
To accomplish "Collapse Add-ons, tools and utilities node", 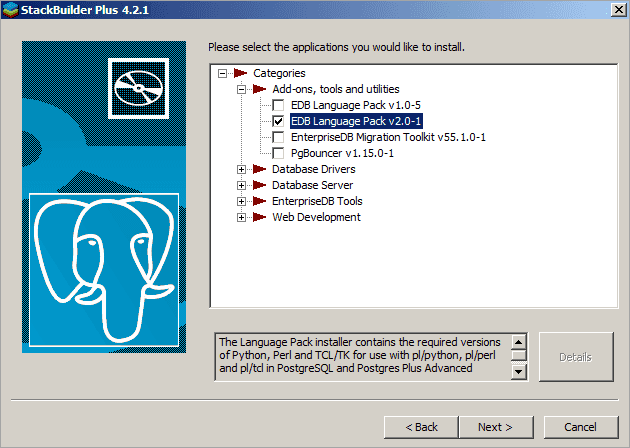I will [x=241, y=89].
